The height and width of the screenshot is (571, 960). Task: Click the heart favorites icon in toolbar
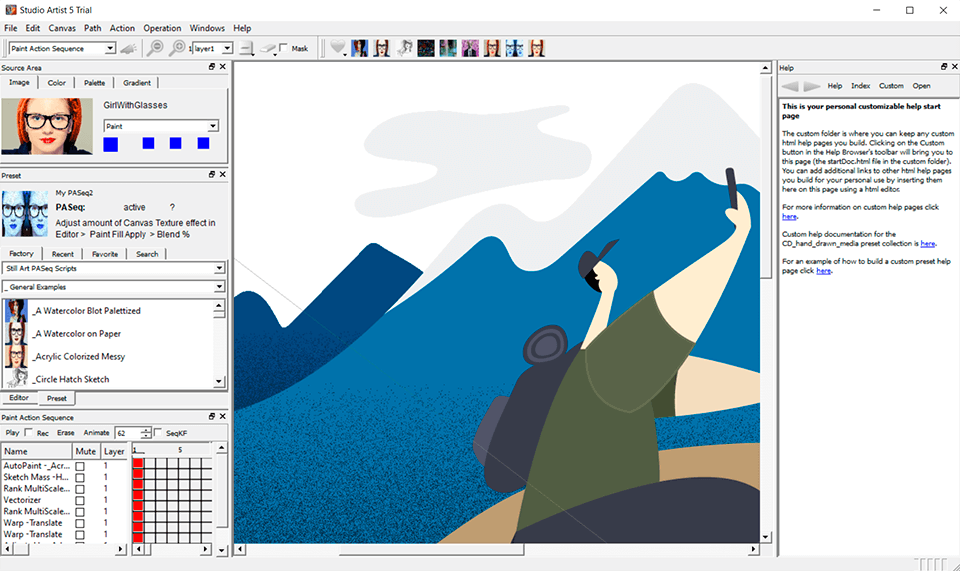tap(337, 47)
